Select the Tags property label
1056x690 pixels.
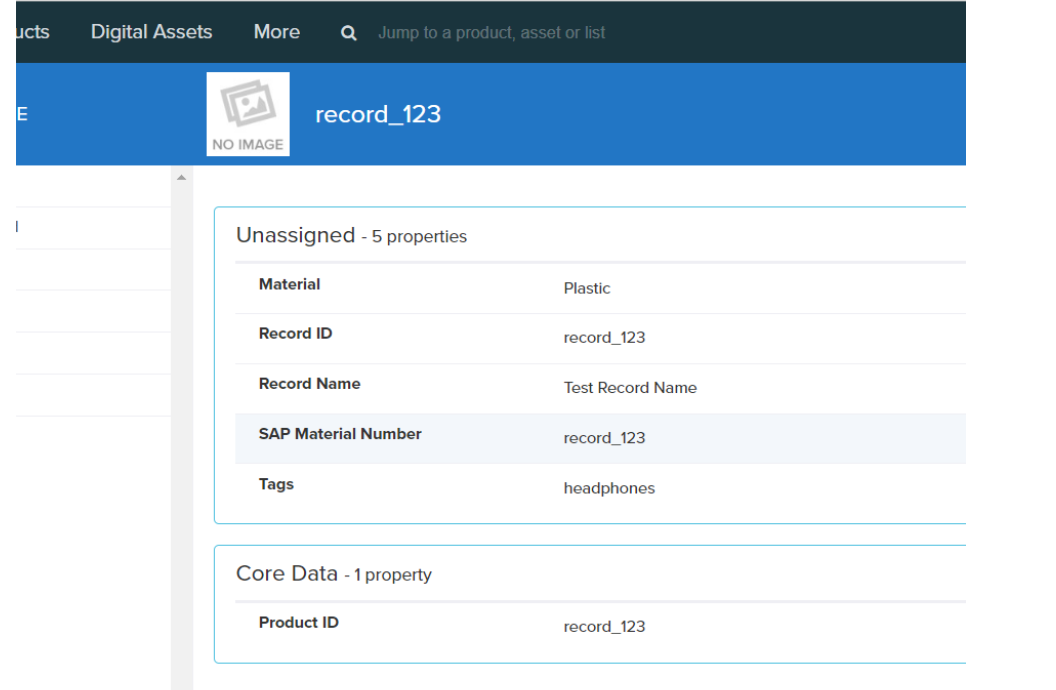[x=276, y=484]
